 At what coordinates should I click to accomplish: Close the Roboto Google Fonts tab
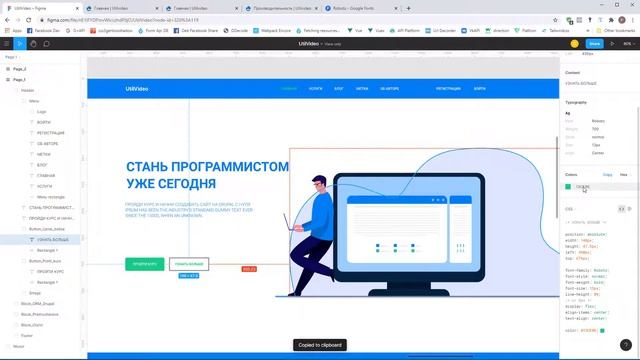coord(396,8)
